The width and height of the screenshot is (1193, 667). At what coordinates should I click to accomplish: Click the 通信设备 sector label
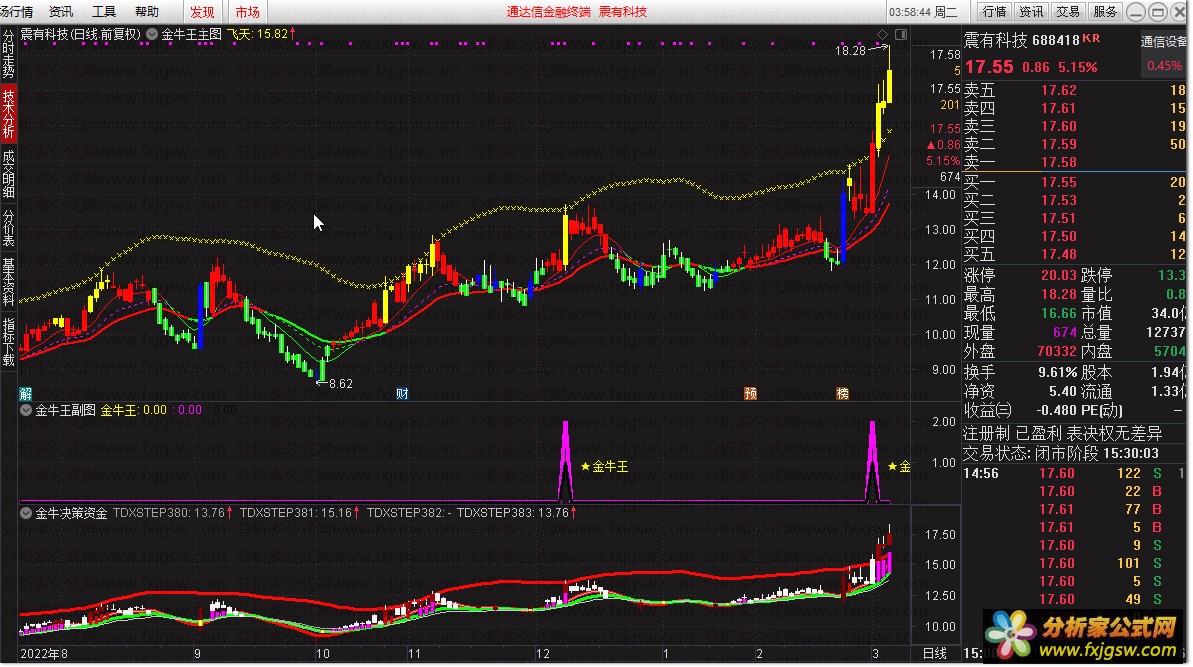tap(1164, 42)
